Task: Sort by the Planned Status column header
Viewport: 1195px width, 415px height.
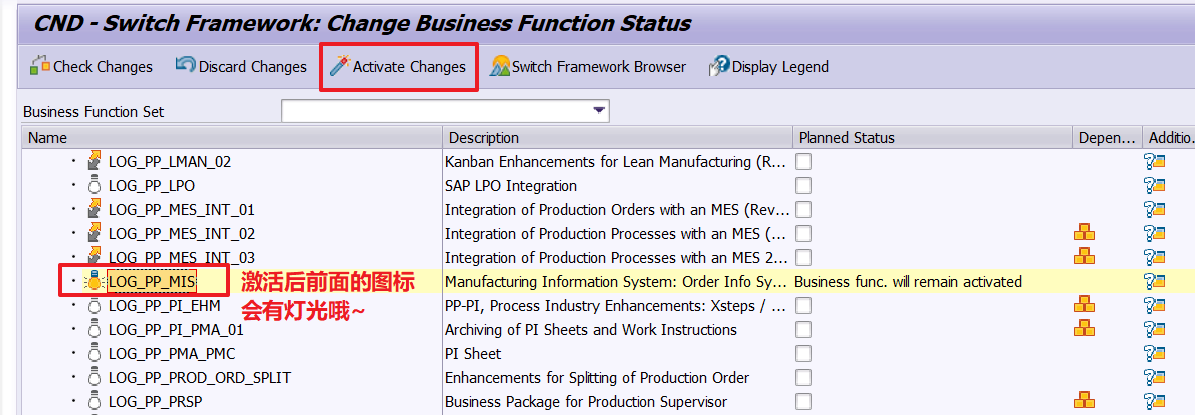Action: pyautogui.click(x=846, y=137)
